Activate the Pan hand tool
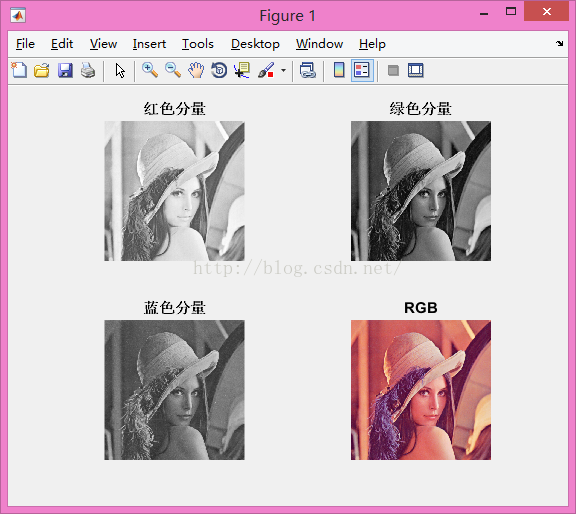The image size is (576, 514). pos(196,70)
